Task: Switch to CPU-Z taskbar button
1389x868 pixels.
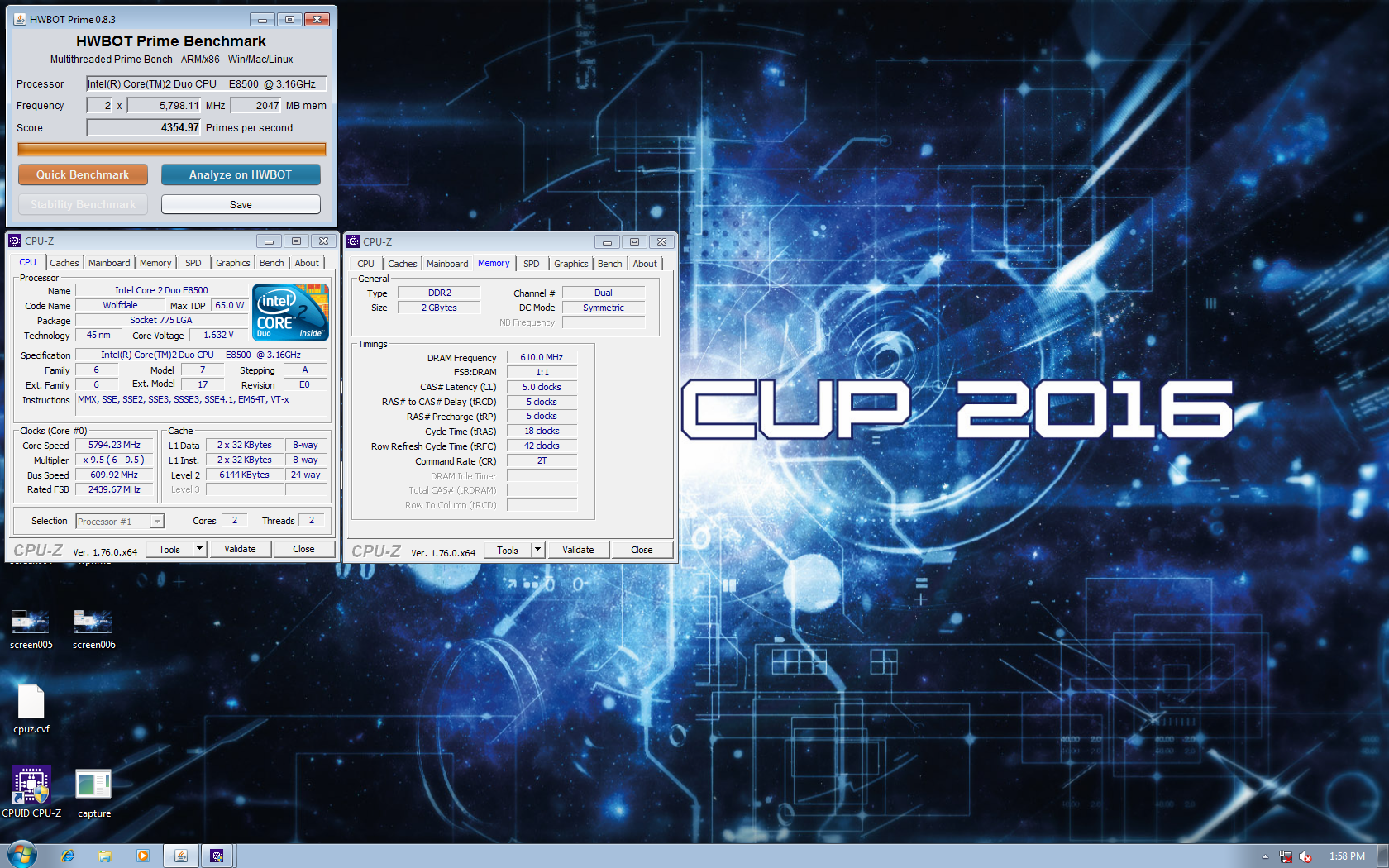Action: pos(217,856)
